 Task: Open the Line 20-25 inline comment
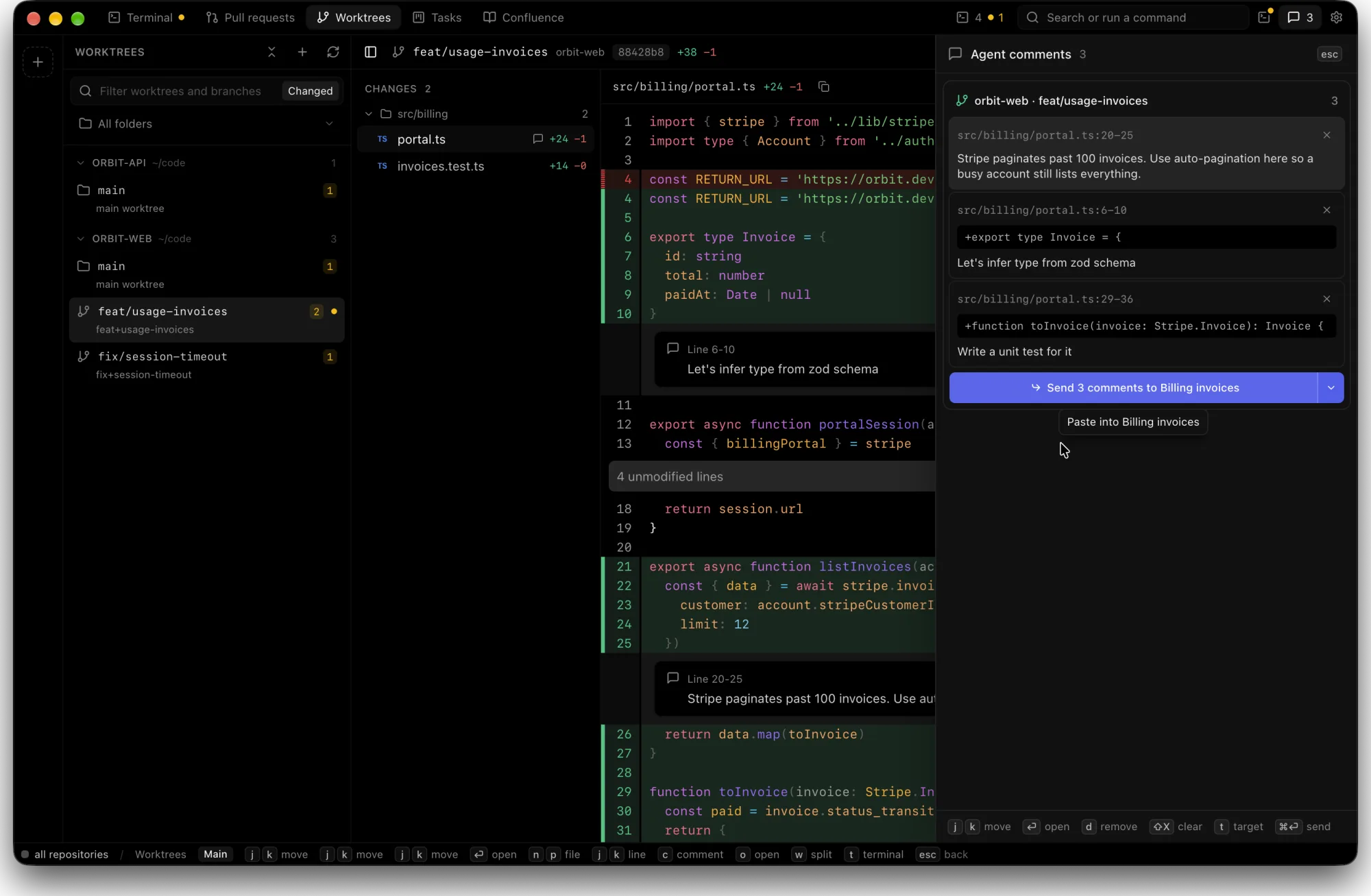click(x=795, y=689)
